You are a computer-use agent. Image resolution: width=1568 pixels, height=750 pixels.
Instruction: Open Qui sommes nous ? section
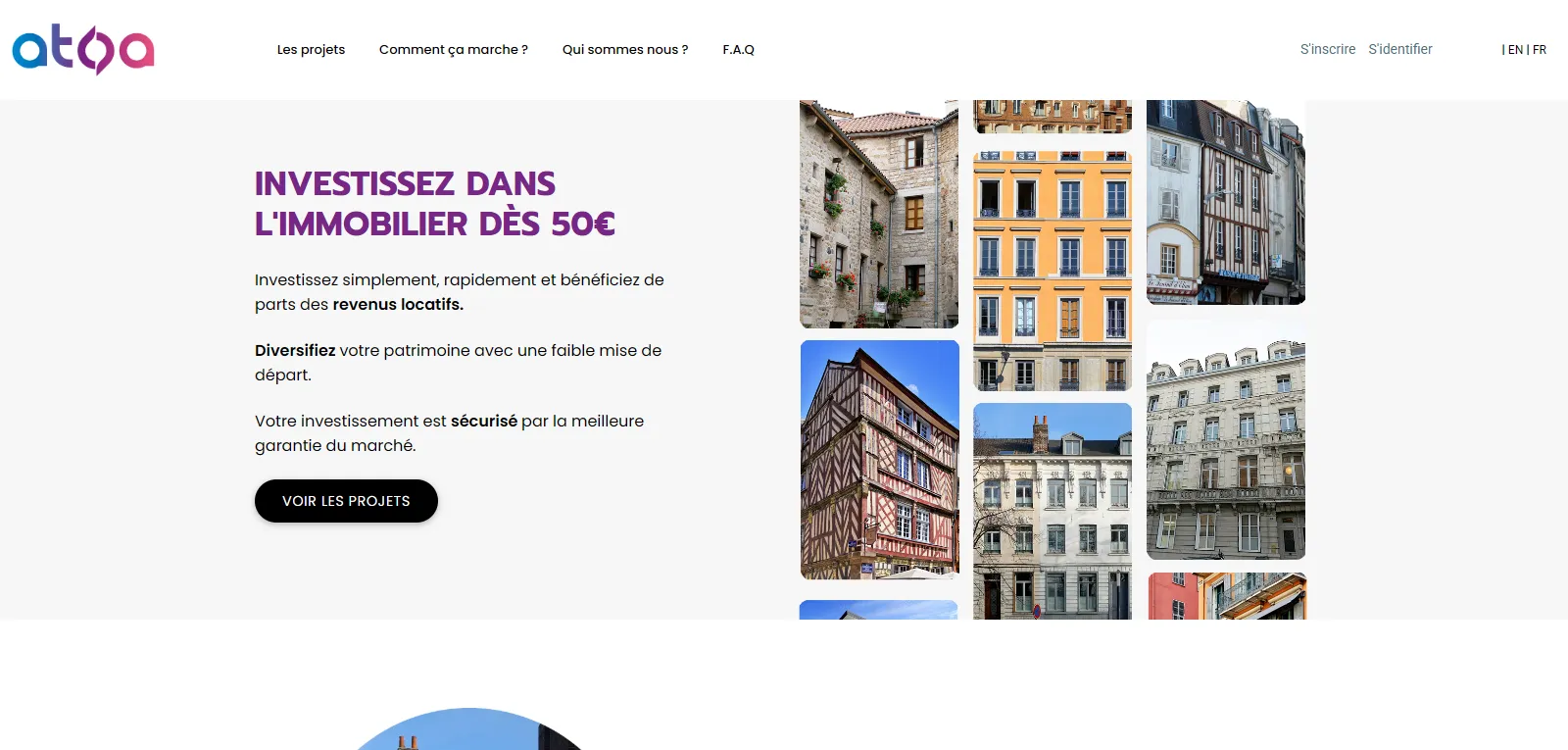coord(624,49)
